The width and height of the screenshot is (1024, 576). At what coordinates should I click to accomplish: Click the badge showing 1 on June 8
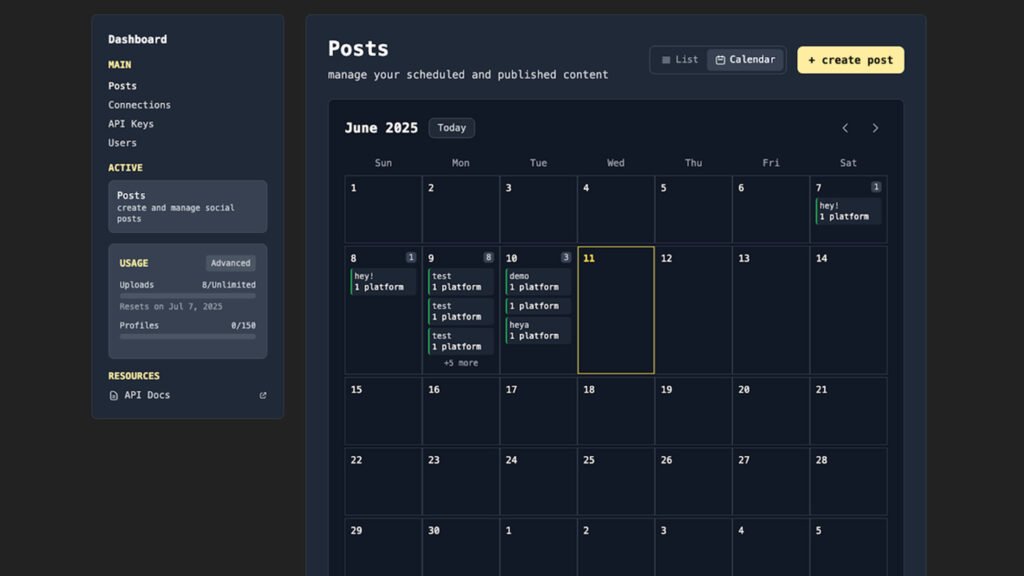coord(411,257)
